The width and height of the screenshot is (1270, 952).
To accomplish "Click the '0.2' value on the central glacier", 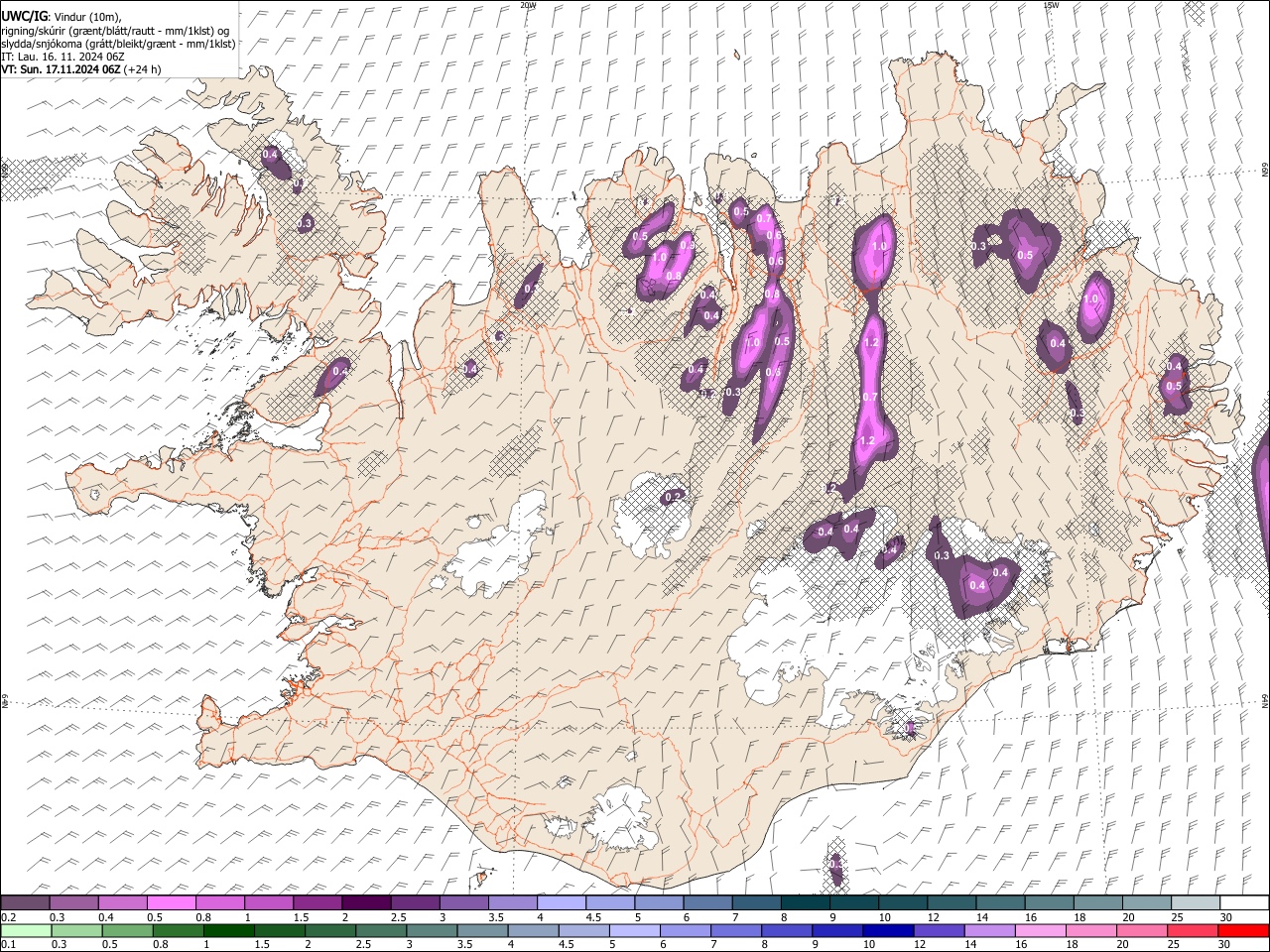I will (x=674, y=497).
